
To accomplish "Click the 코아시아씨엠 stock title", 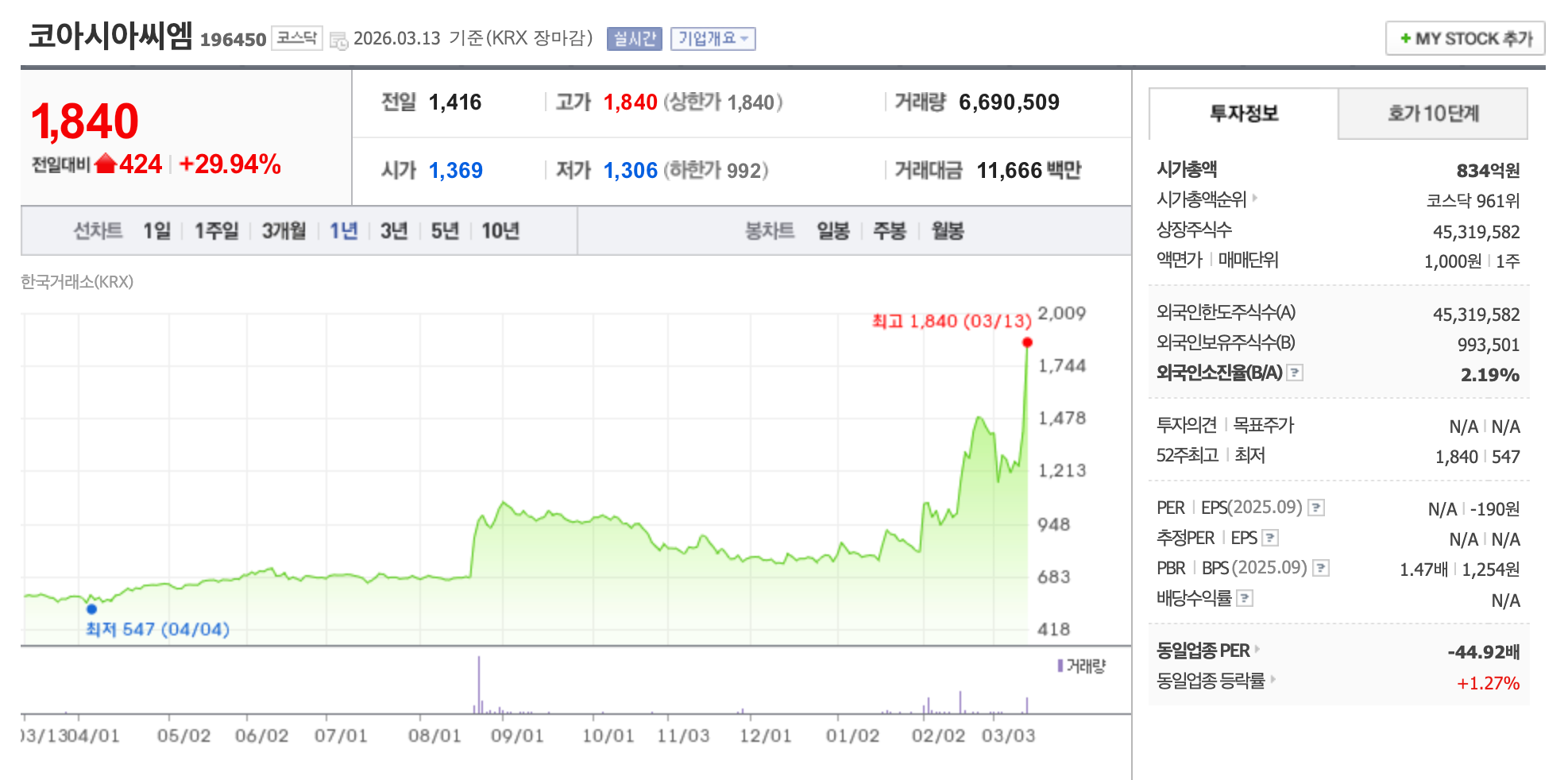I will tap(110, 36).
